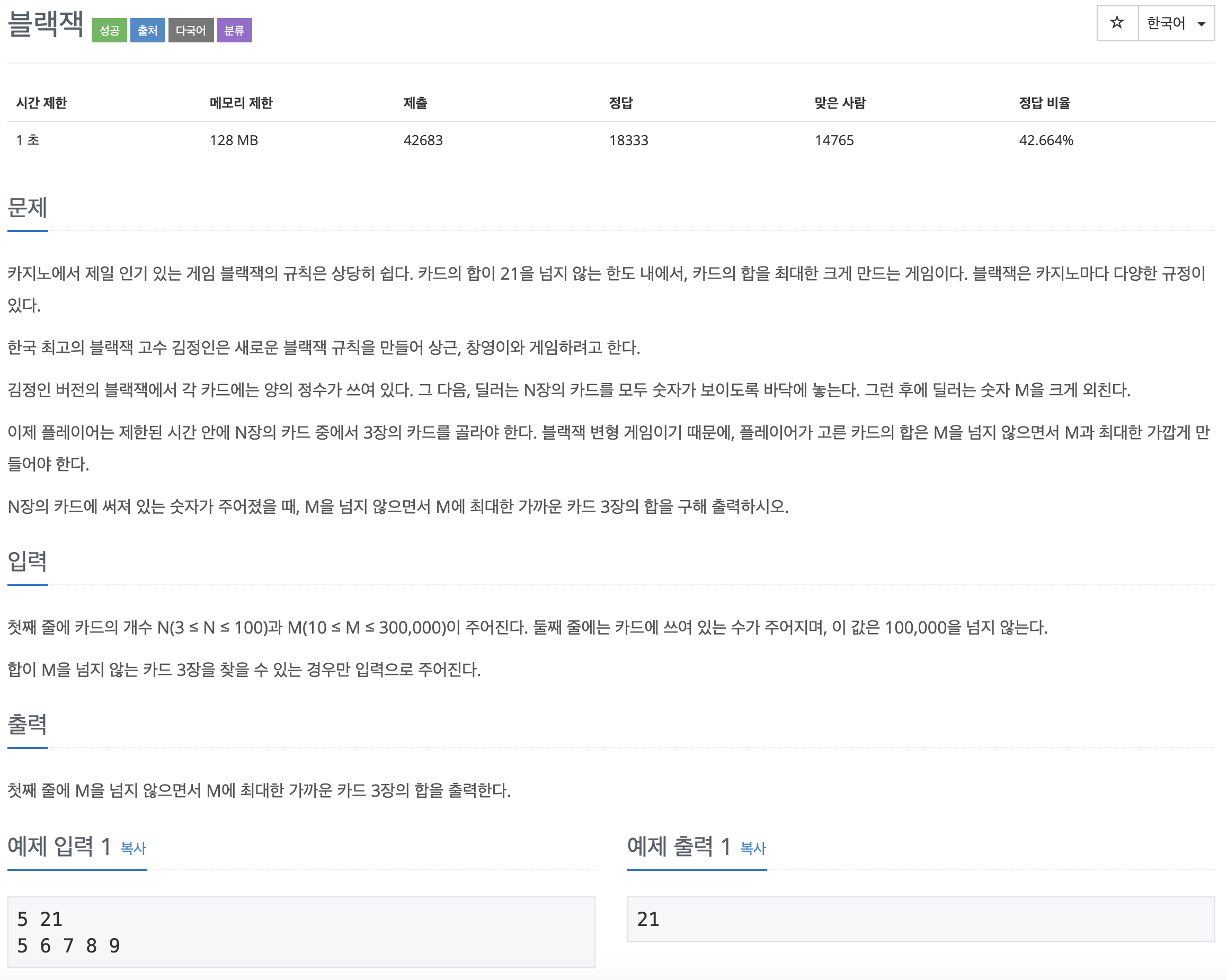Click the language dropdown caret arrow

pyautogui.click(x=1202, y=24)
